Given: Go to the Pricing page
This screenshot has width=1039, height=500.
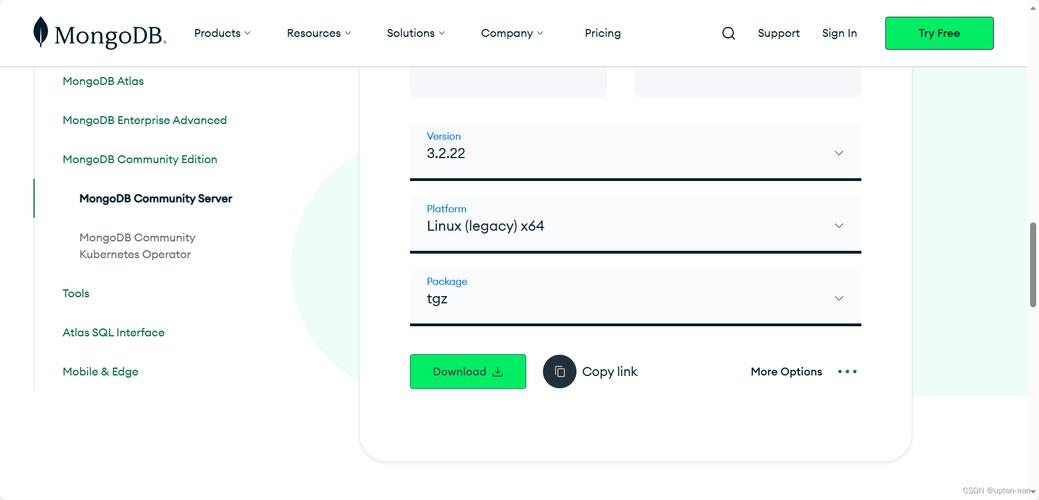Looking at the screenshot, I should pyautogui.click(x=602, y=33).
